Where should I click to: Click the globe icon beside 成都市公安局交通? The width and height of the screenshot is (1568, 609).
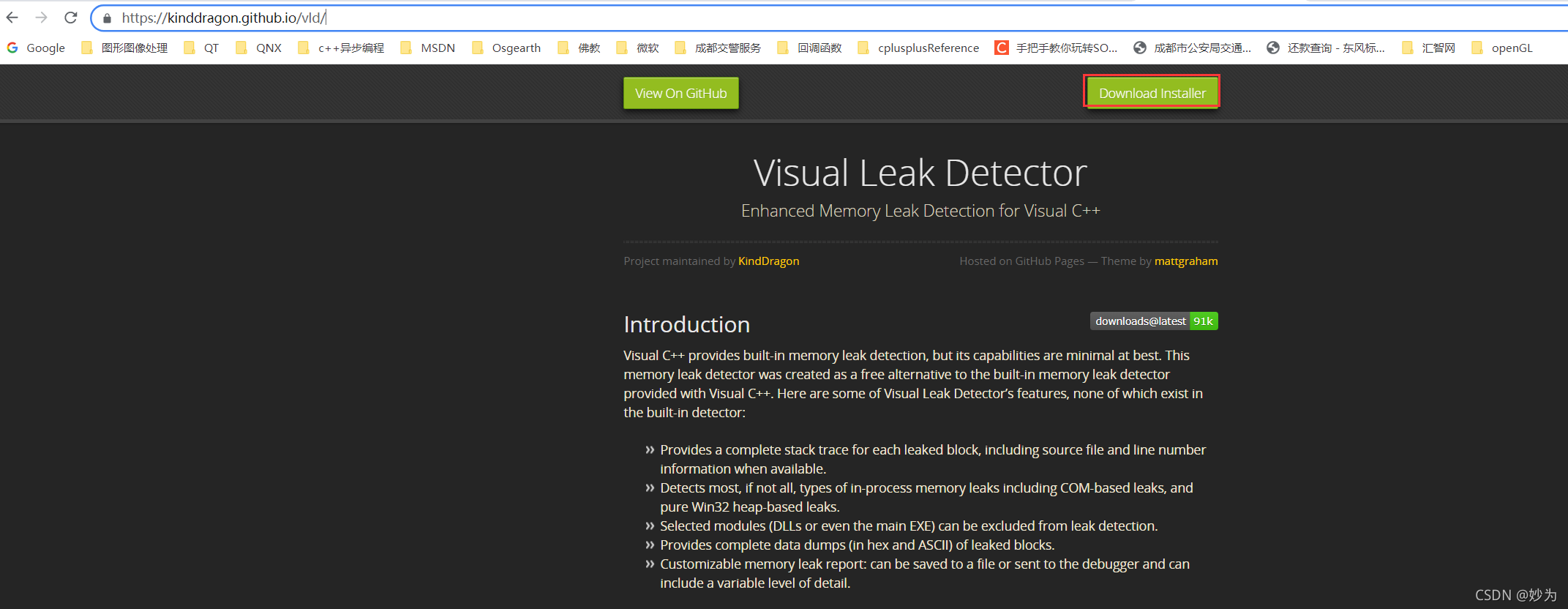point(1139,48)
